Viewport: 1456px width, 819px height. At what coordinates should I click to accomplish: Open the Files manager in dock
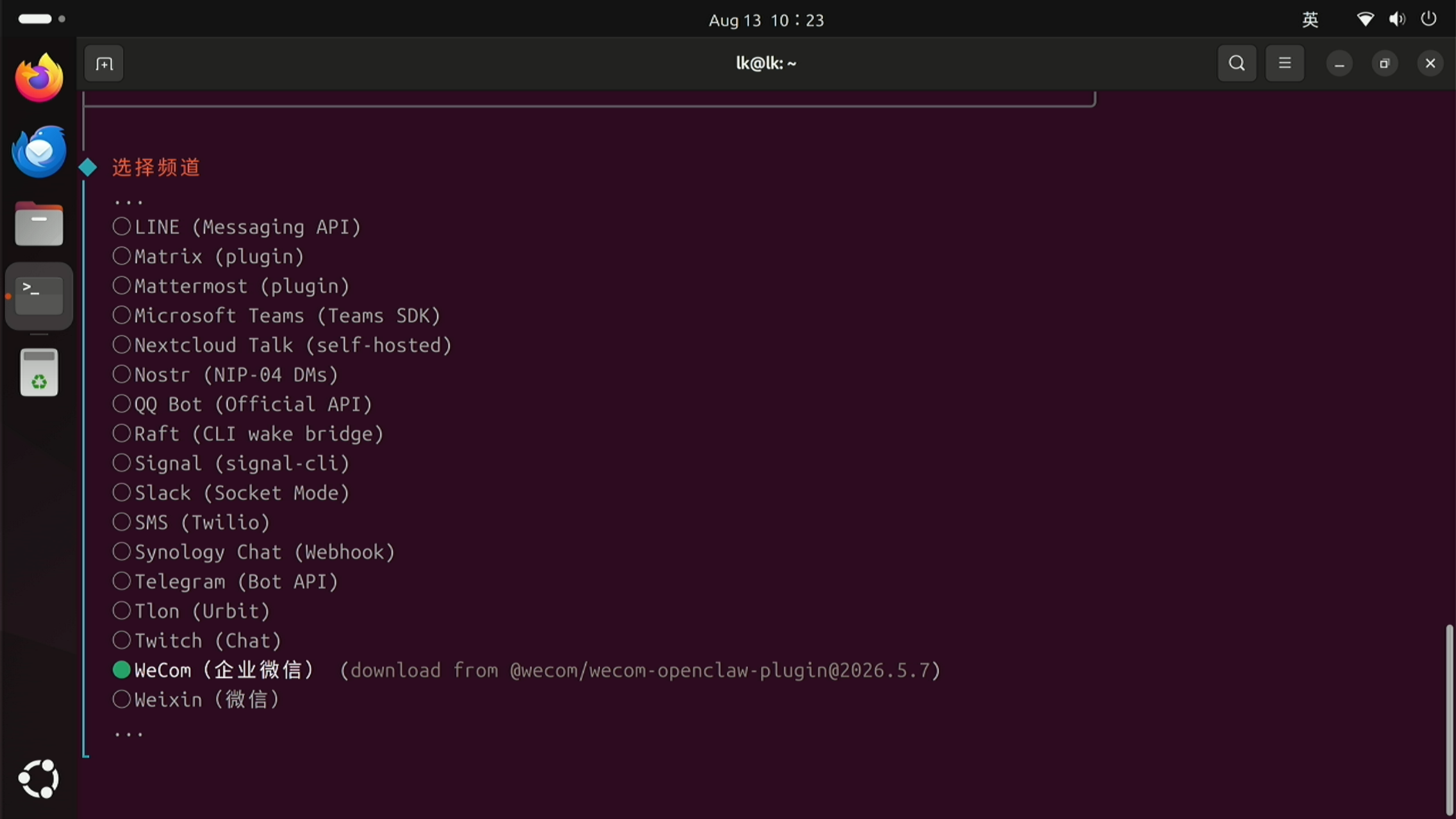pos(39,224)
